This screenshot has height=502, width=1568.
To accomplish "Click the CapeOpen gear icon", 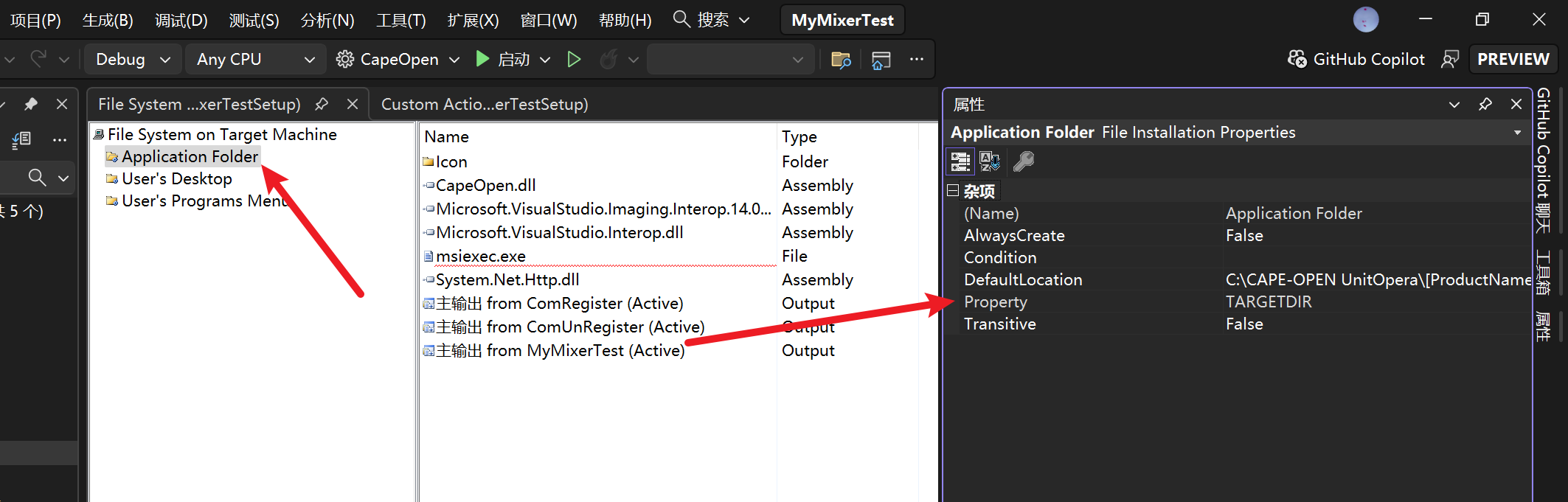I will pyautogui.click(x=344, y=59).
